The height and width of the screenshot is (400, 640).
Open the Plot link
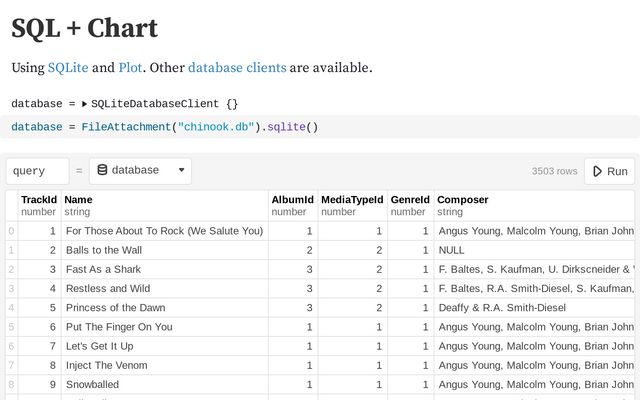coord(130,68)
